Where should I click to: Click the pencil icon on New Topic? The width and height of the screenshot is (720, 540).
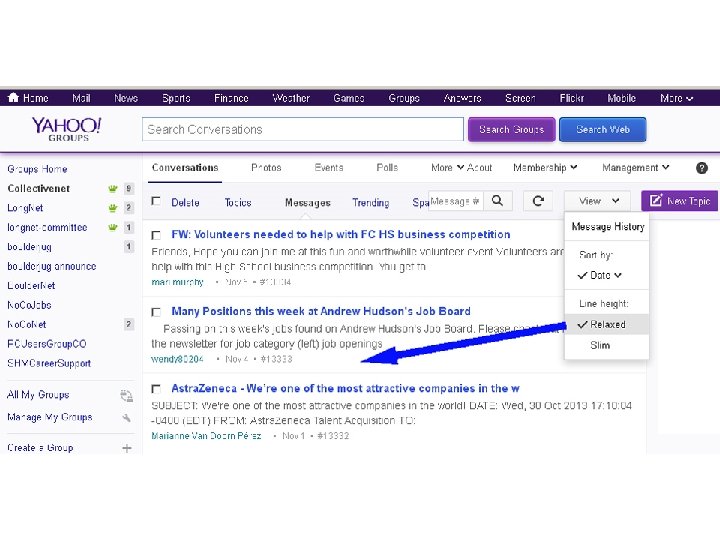(x=656, y=201)
